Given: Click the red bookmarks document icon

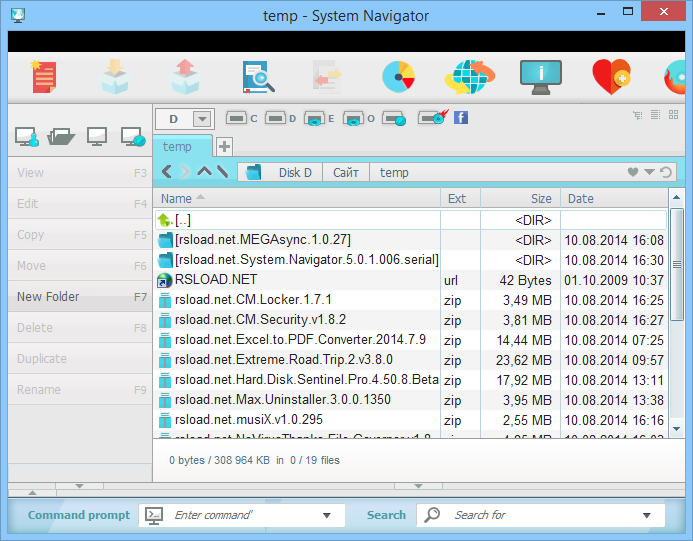Looking at the screenshot, I should [43, 77].
